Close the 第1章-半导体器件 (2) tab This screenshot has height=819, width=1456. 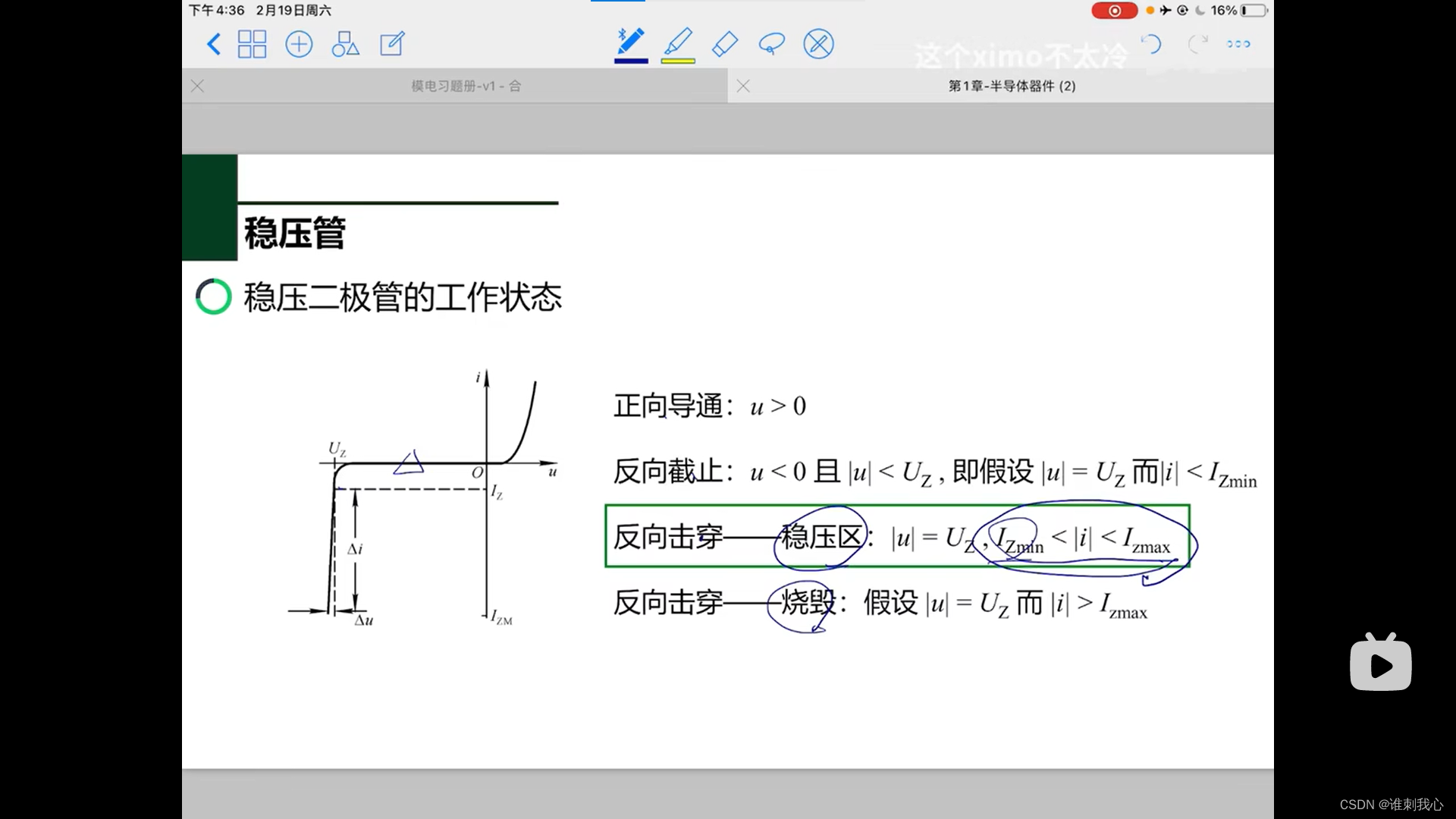(743, 86)
